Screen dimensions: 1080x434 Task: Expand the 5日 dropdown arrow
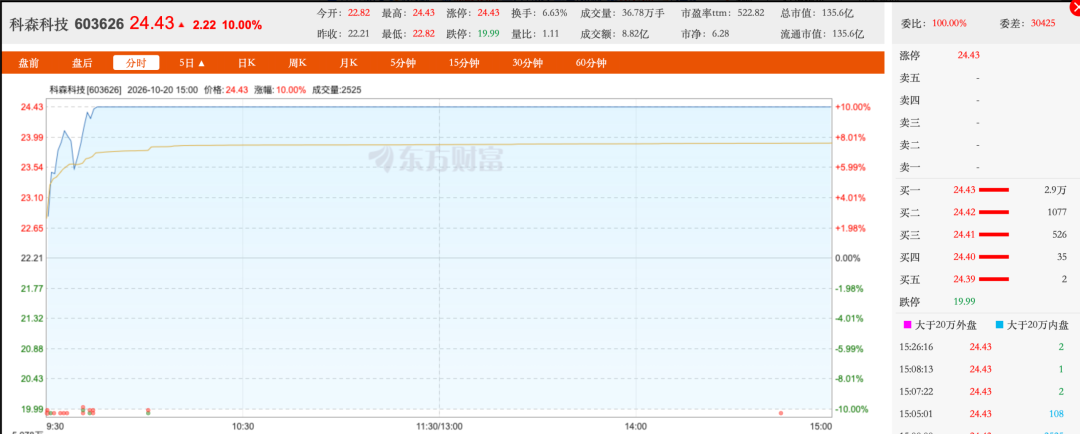pos(202,63)
